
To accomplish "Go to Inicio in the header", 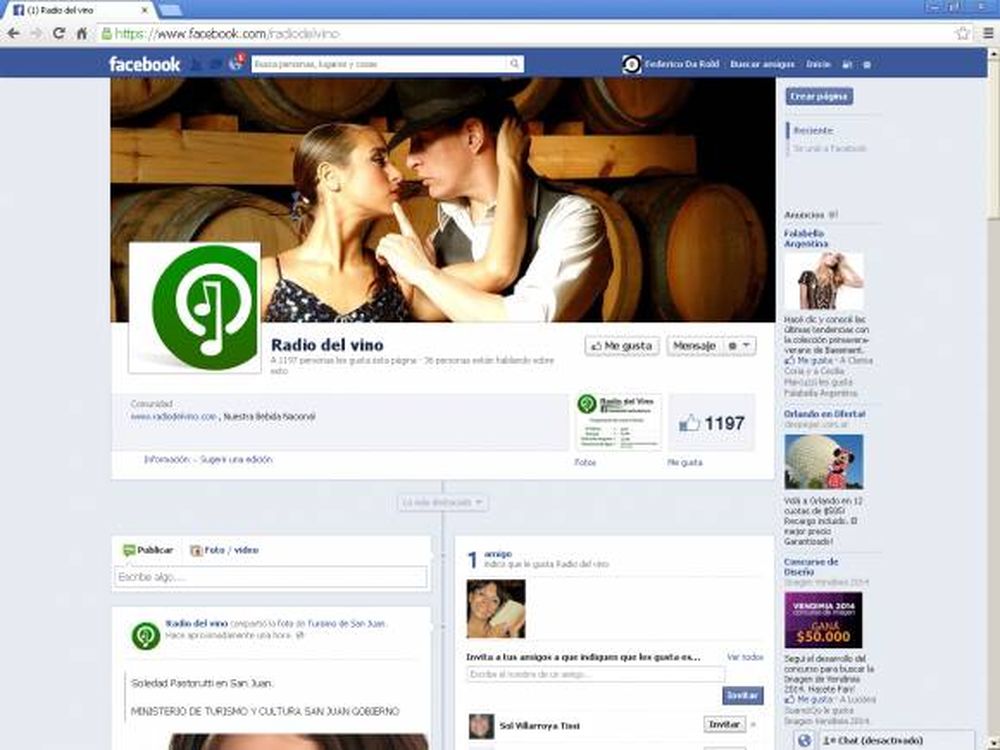I will 818,64.
